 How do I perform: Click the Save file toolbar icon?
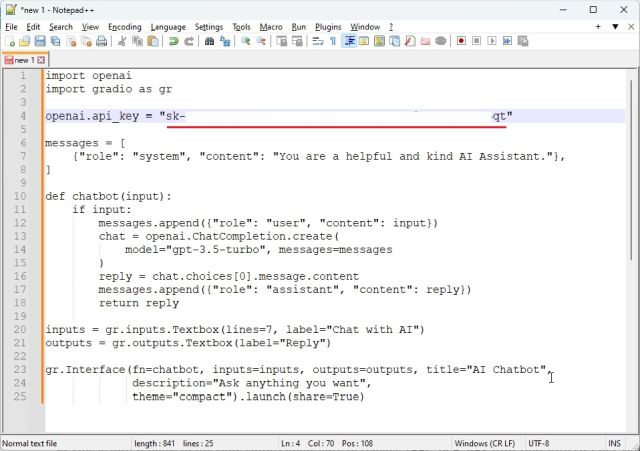click(39, 41)
